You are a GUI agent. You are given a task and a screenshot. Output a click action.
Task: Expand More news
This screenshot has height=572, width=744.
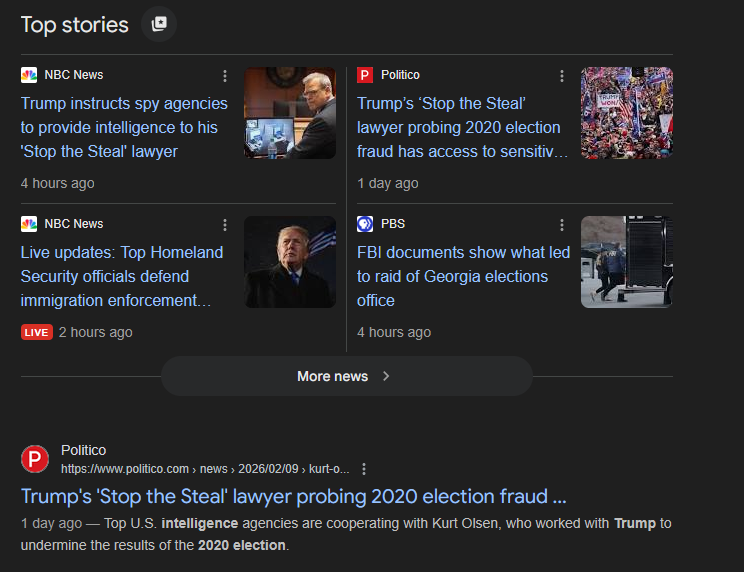tap(346, 376)
